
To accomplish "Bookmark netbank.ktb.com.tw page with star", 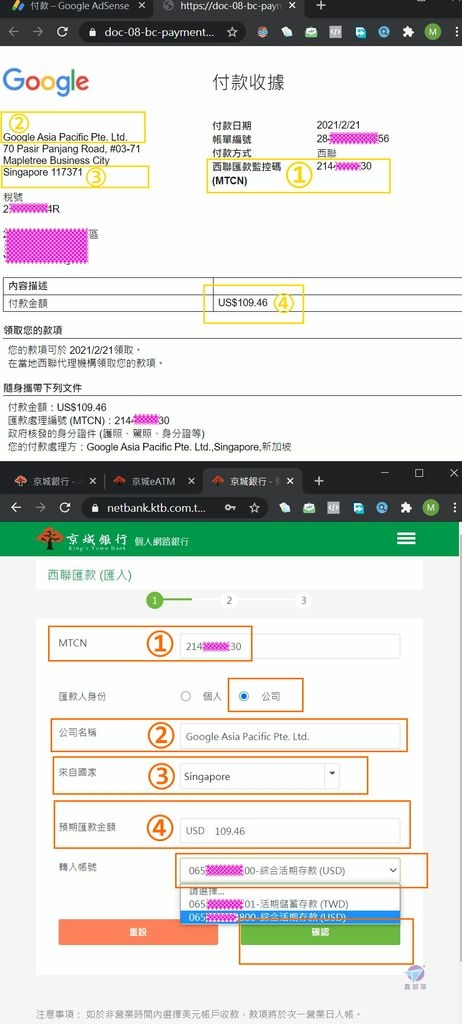I will (x=254, y=507).
